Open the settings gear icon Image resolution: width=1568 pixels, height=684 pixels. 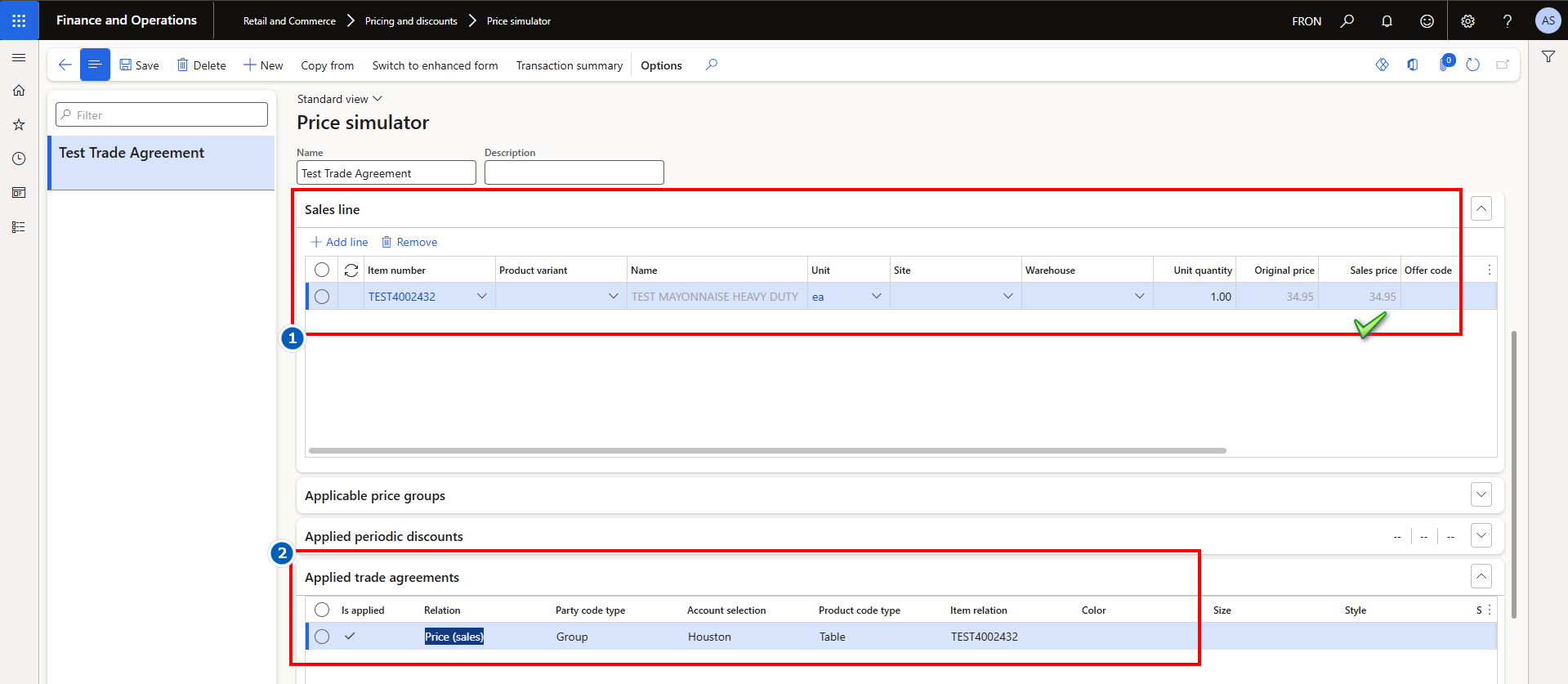1467,21
